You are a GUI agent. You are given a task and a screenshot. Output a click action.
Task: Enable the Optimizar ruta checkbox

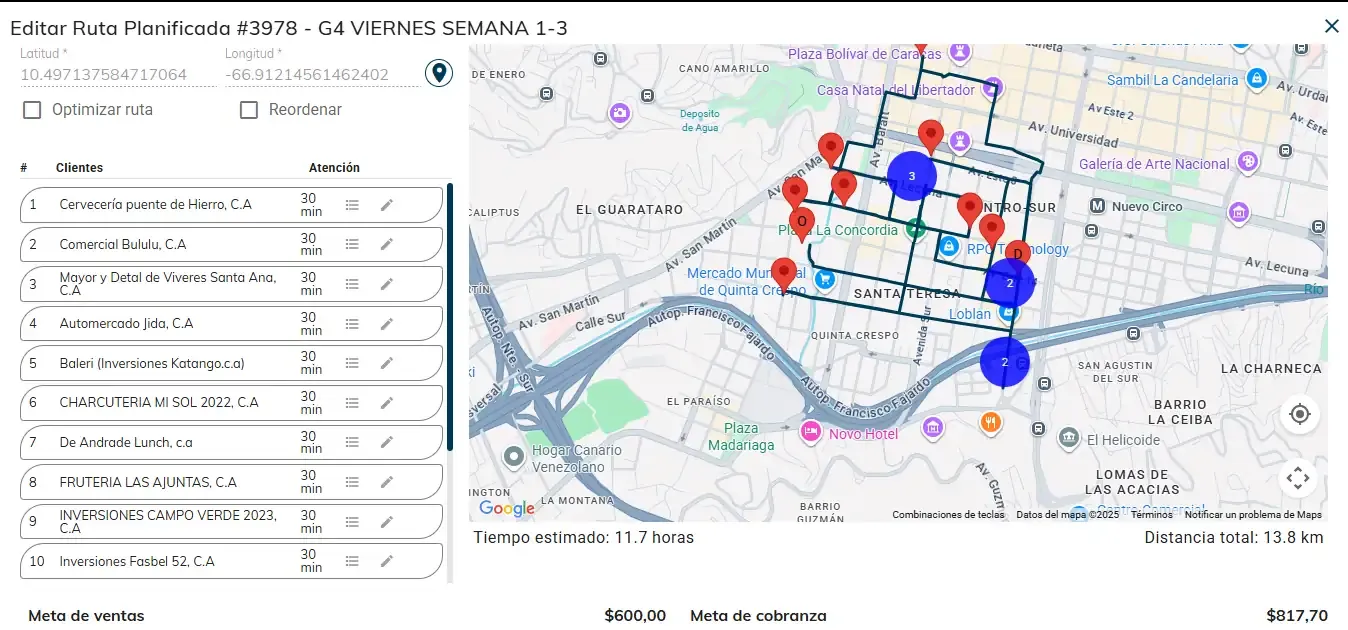coord(33,110)
